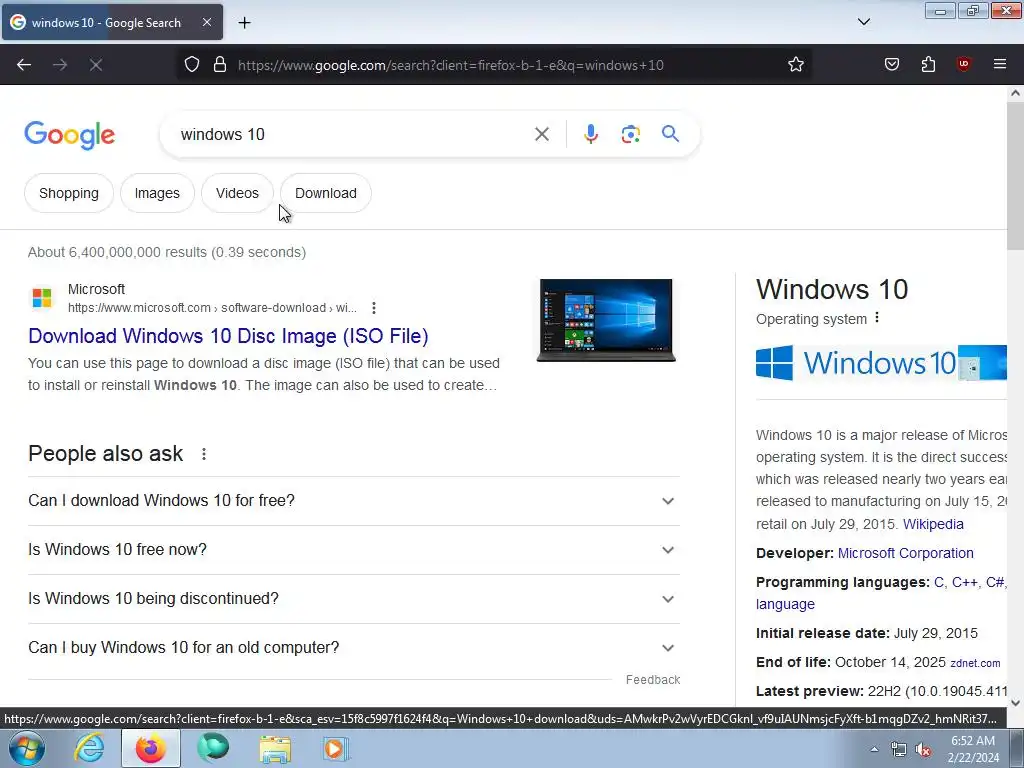The width and height of the screenshot is (1024, 768).
Task: Open the uBlock Origin extension icon
Action: pyautogui.click(x=963, y=65)
